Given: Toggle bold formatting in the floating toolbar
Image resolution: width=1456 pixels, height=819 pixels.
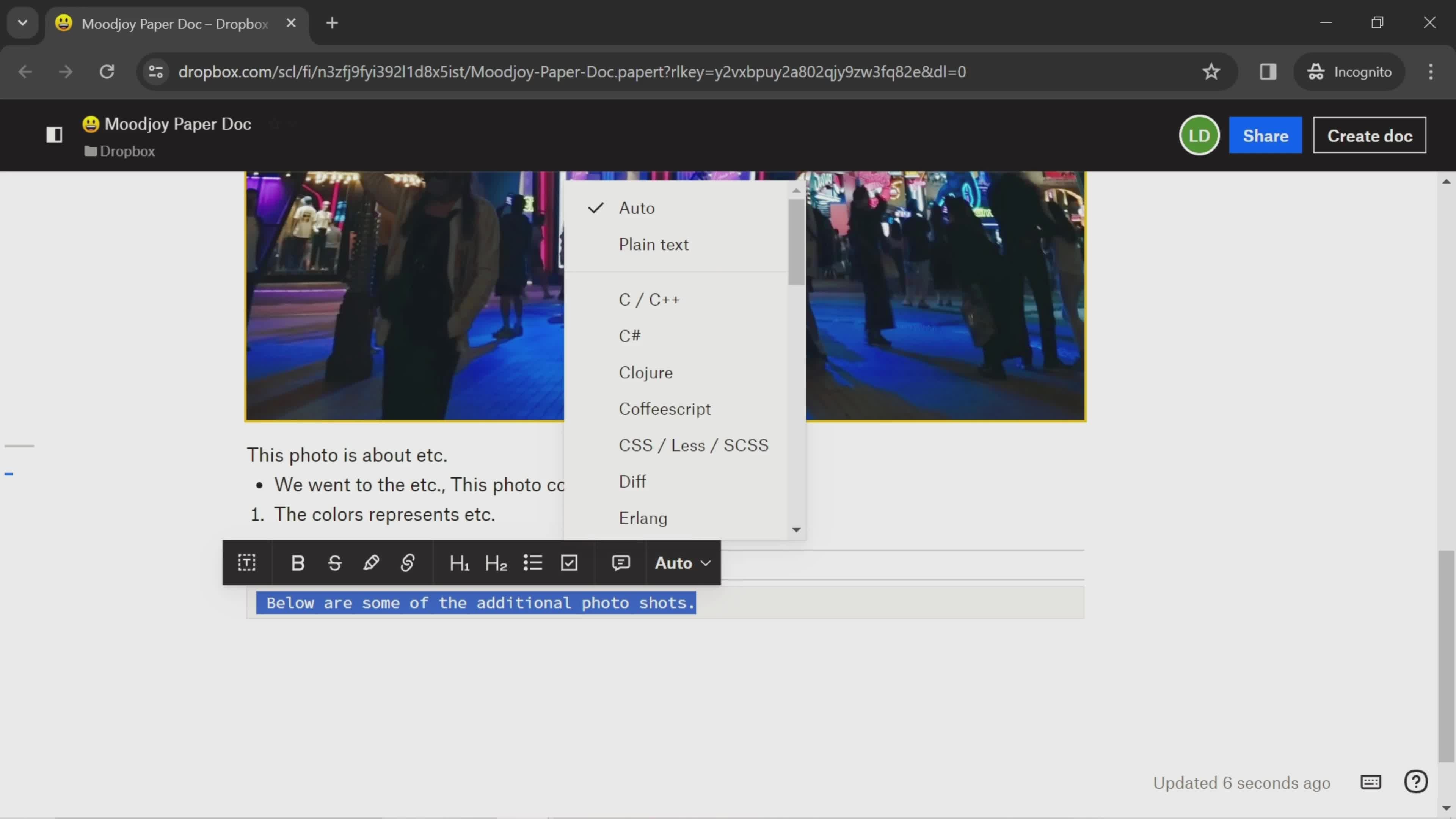Looking at the screenshot, I should [x=298, y=563].
